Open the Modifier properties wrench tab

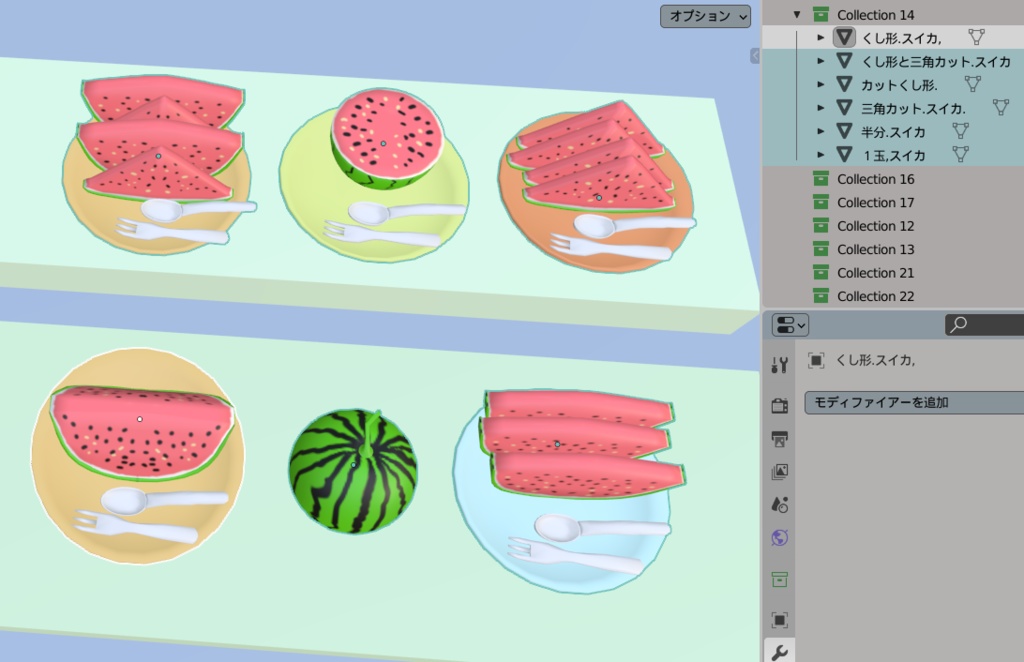[x=779, y=652]
